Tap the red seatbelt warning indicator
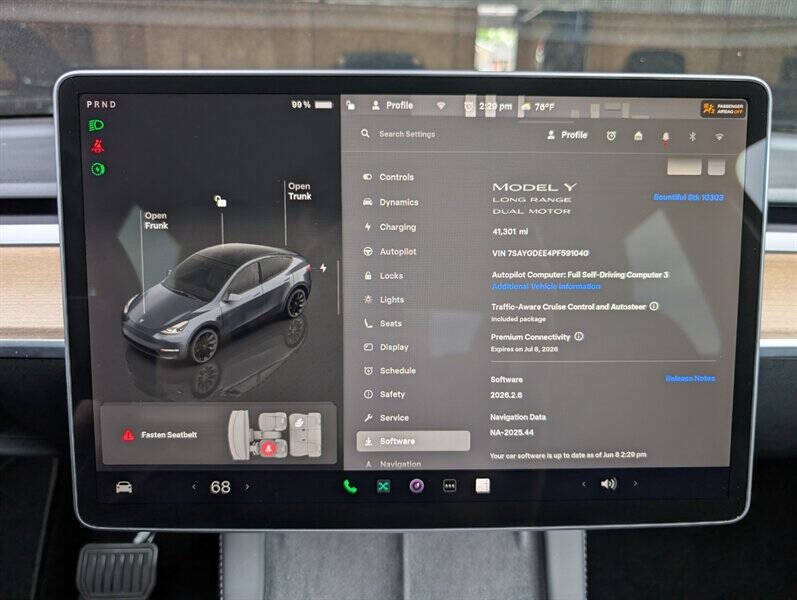 [97, 146]
